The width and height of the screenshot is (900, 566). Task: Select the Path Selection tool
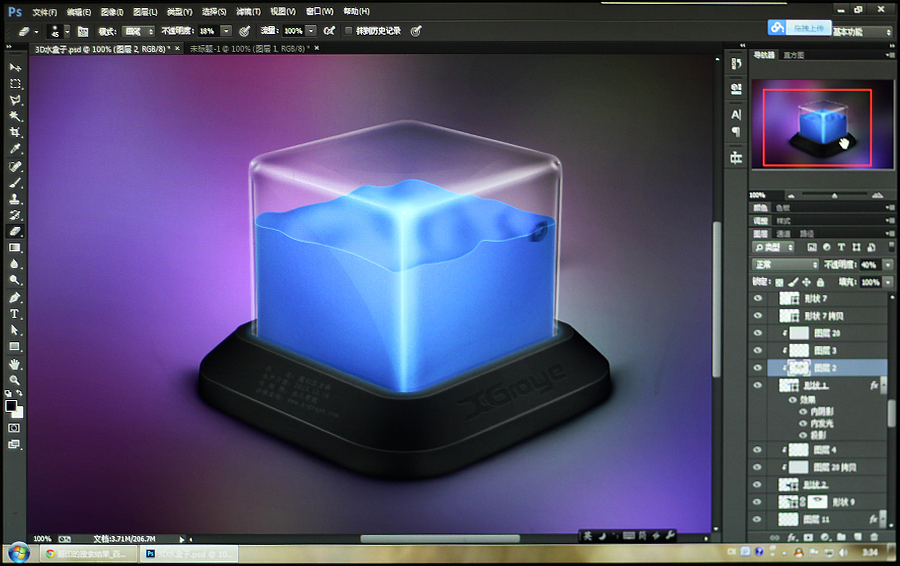click(x=15, y=330)
